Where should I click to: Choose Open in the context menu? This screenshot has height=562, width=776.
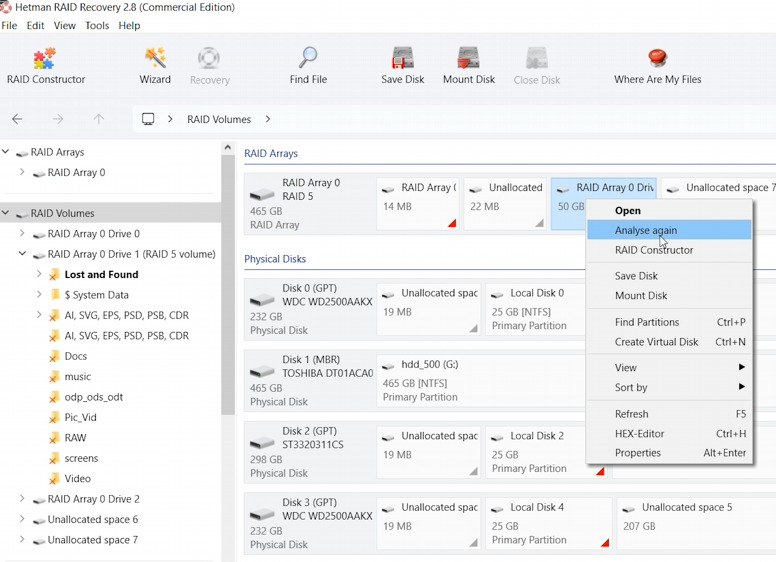[669, 210]
